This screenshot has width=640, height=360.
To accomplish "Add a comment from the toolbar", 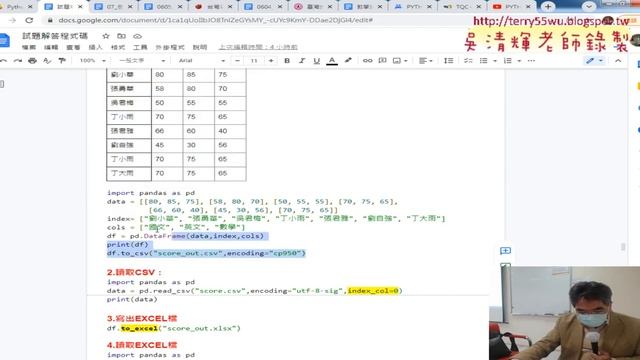I will (x=382, y=61).
